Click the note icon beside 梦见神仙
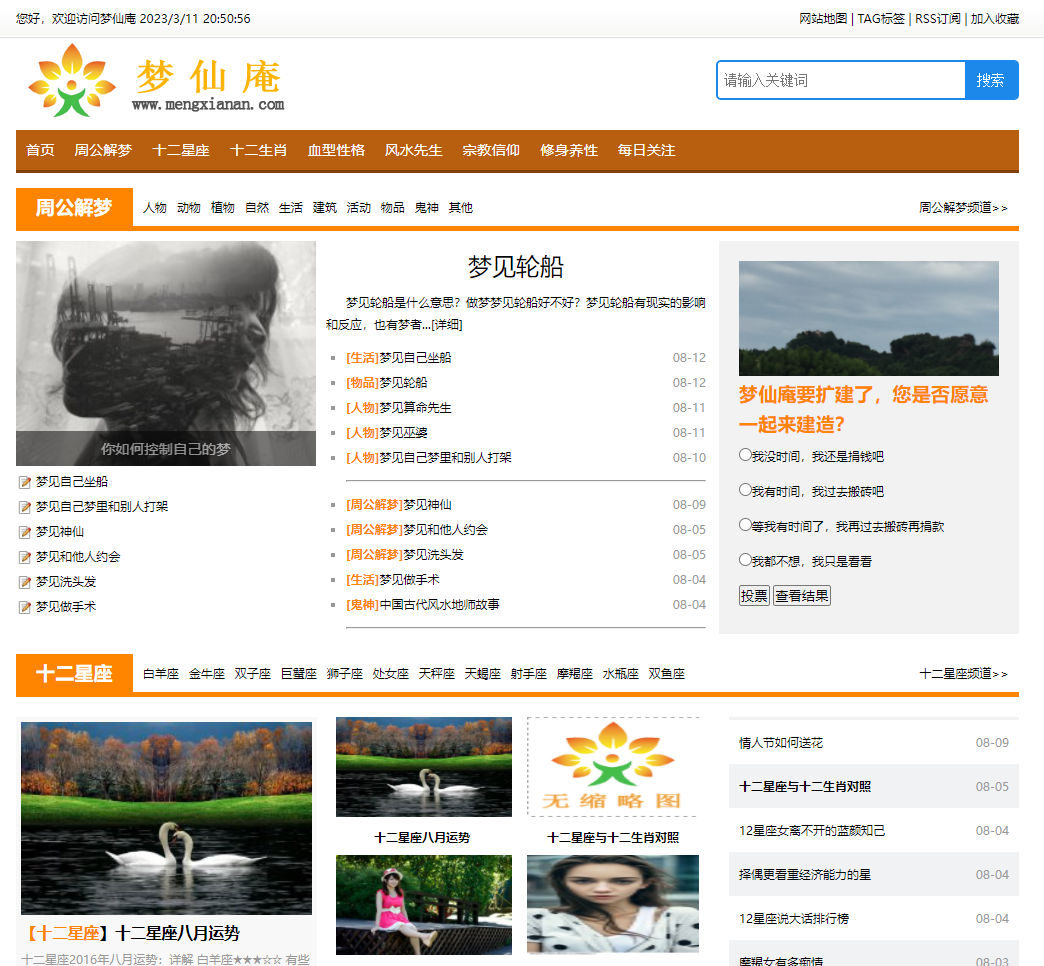Screen dimensions: 1044x966 click(x=25, y=532)
